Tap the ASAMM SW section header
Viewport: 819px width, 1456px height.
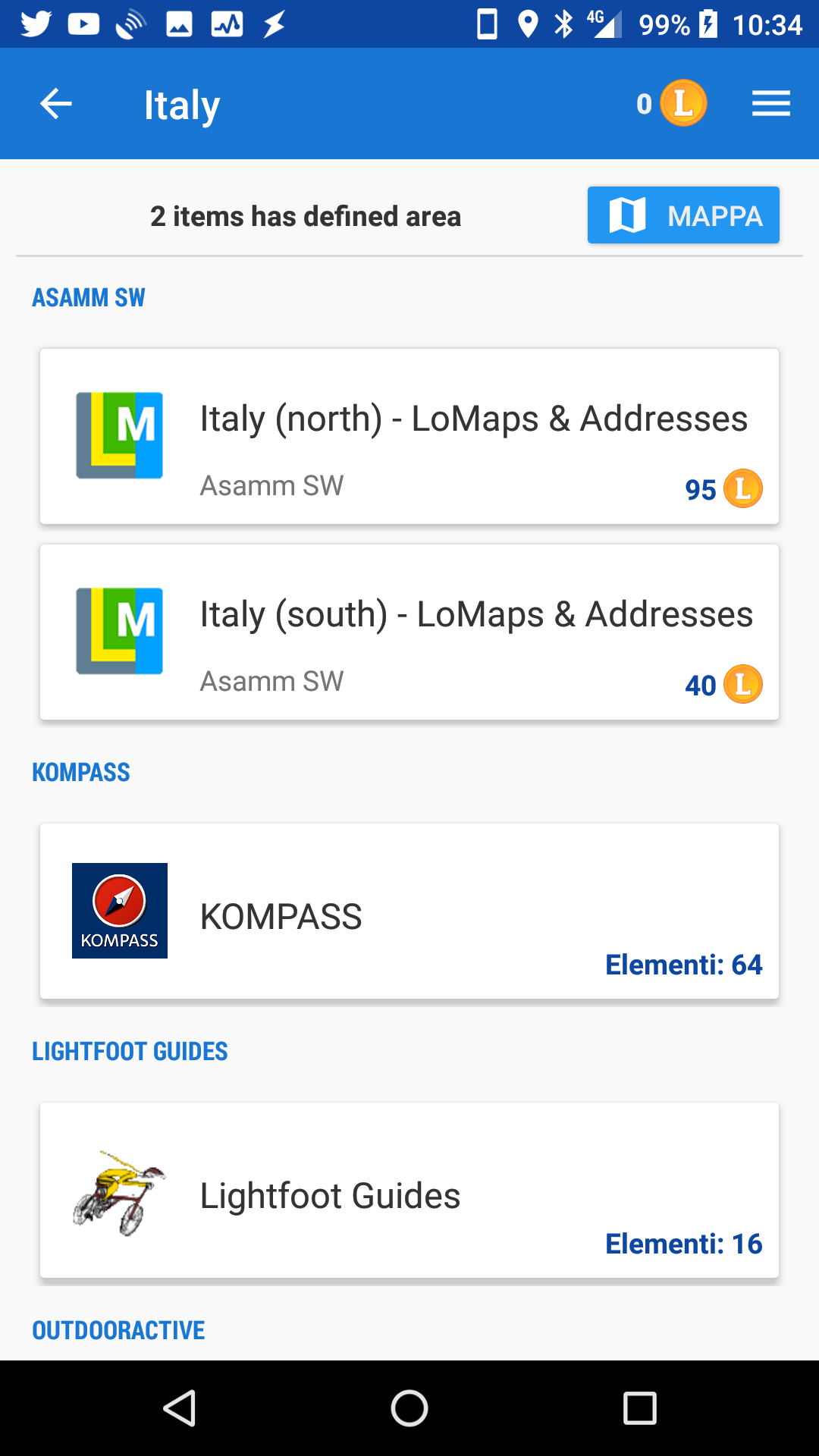(89, 298)
